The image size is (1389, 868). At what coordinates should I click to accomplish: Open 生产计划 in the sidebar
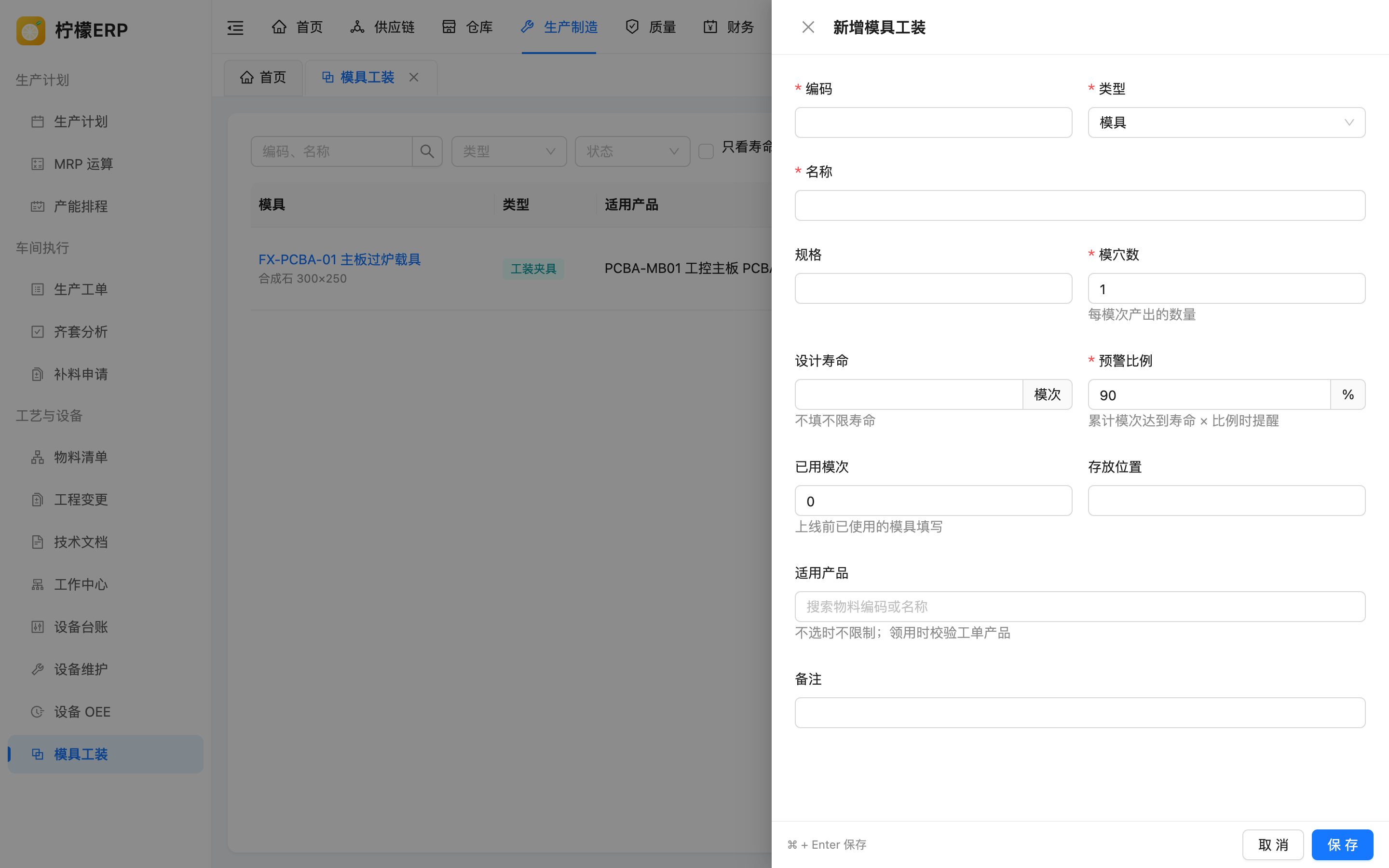[106, 122]
